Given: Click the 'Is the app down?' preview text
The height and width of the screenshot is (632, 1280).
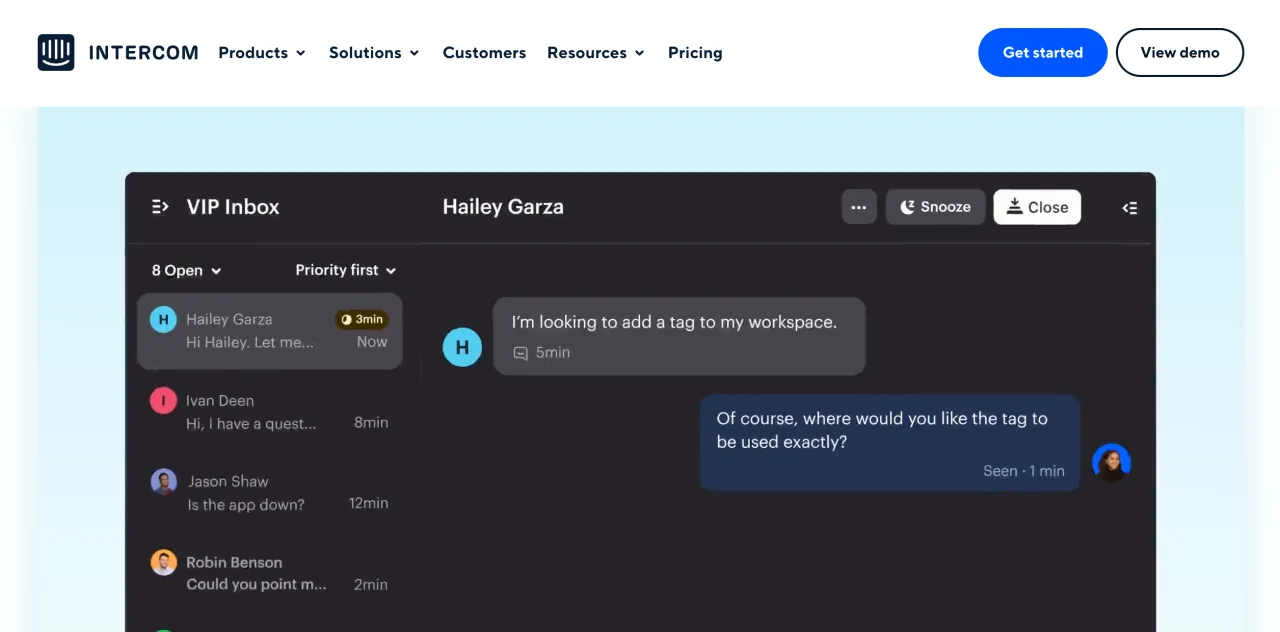Looking at the screenshot, I should tap(246, 505).
